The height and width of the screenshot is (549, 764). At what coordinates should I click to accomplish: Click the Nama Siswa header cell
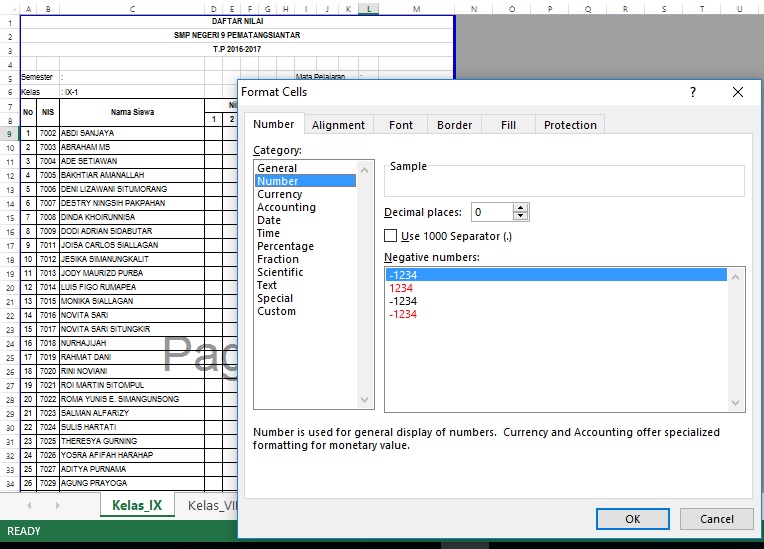pyautogui.click(x=132, y=113)
